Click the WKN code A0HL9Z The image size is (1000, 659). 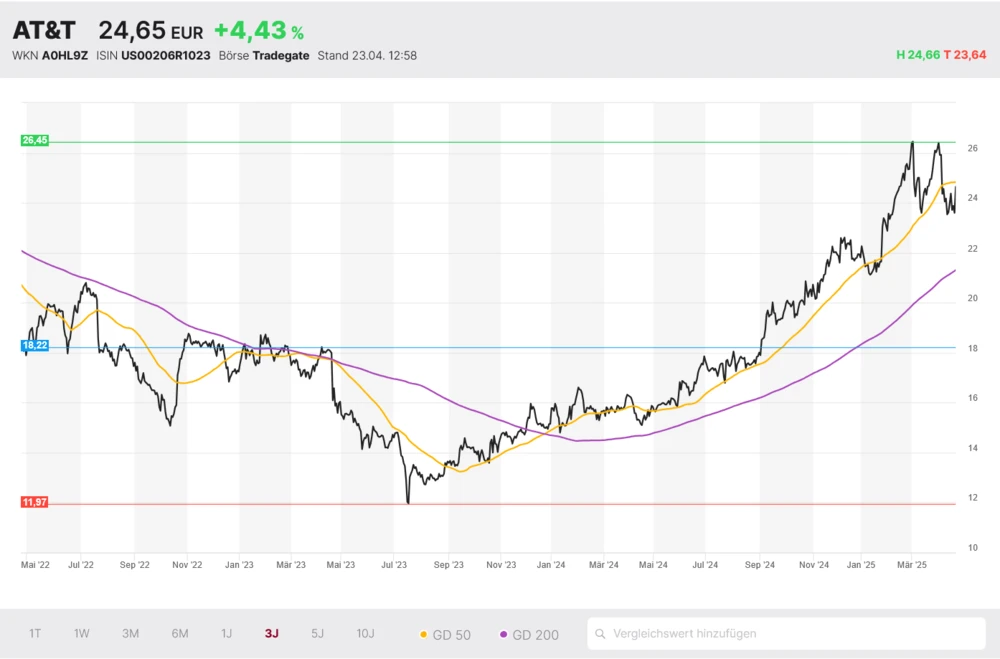pyautogui.click(x=65, y=56)
